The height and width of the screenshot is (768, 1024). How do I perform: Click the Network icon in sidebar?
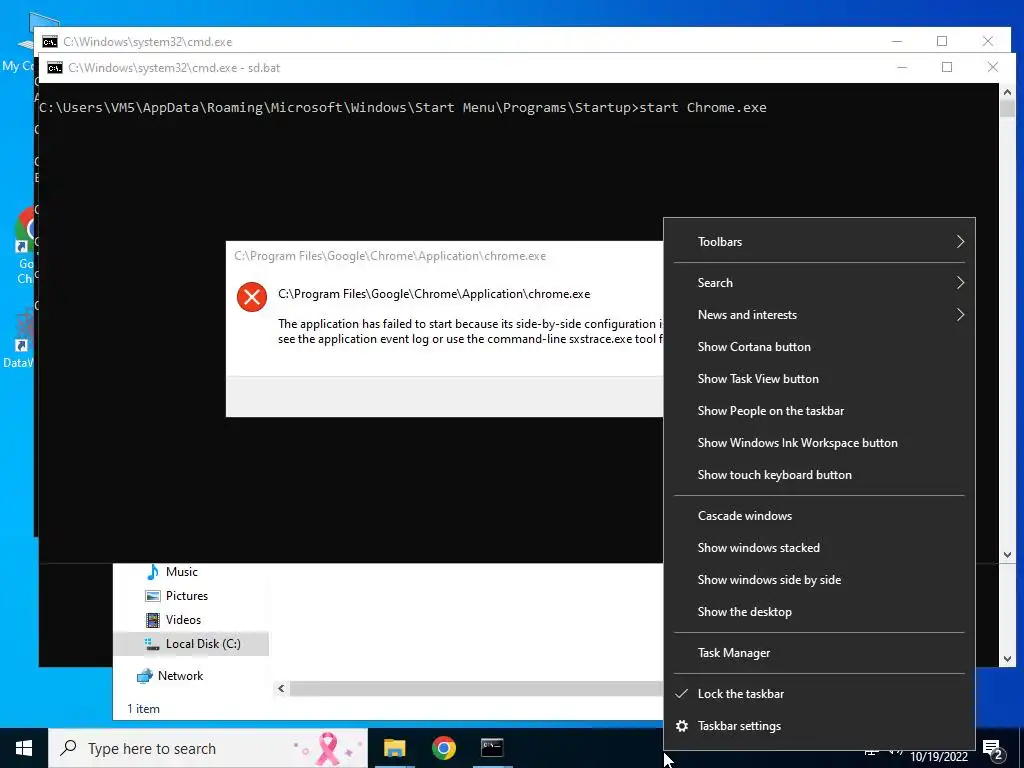145,676
